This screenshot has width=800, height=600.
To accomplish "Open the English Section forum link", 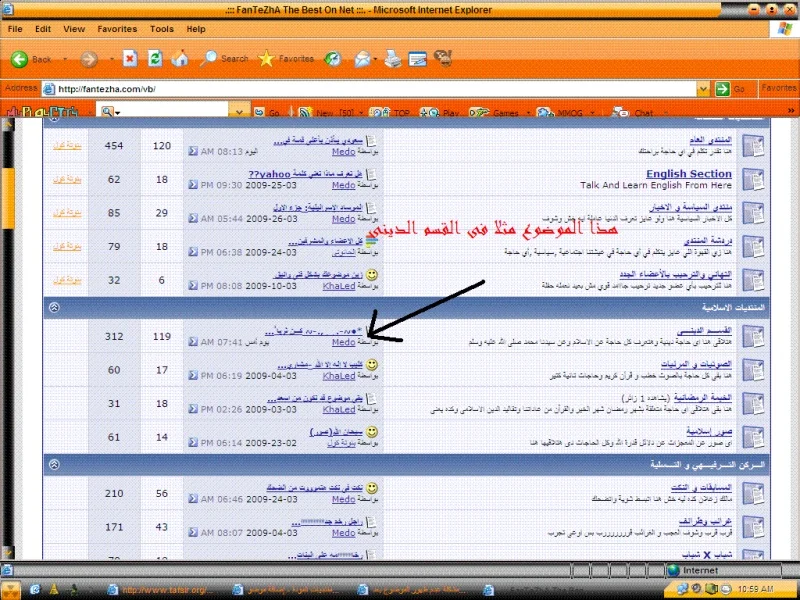I will [688, 174].
